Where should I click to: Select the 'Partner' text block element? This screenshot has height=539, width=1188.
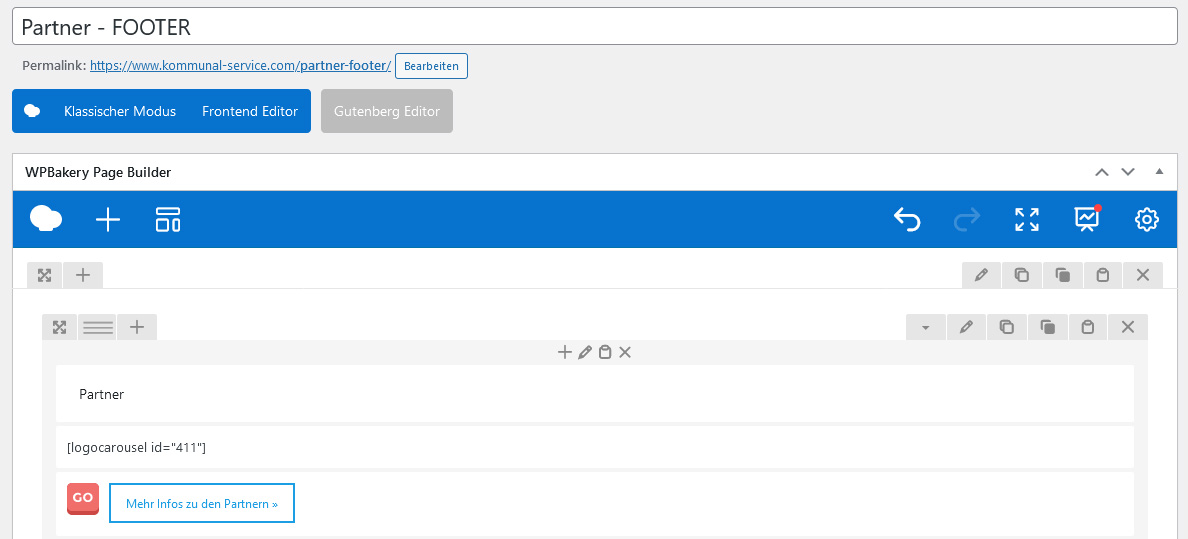pyautogui.click(x=595, y=393)
